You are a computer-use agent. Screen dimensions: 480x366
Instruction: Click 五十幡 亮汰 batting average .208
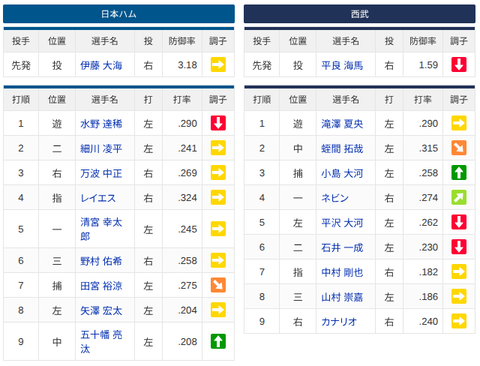[x=187, y=342]
